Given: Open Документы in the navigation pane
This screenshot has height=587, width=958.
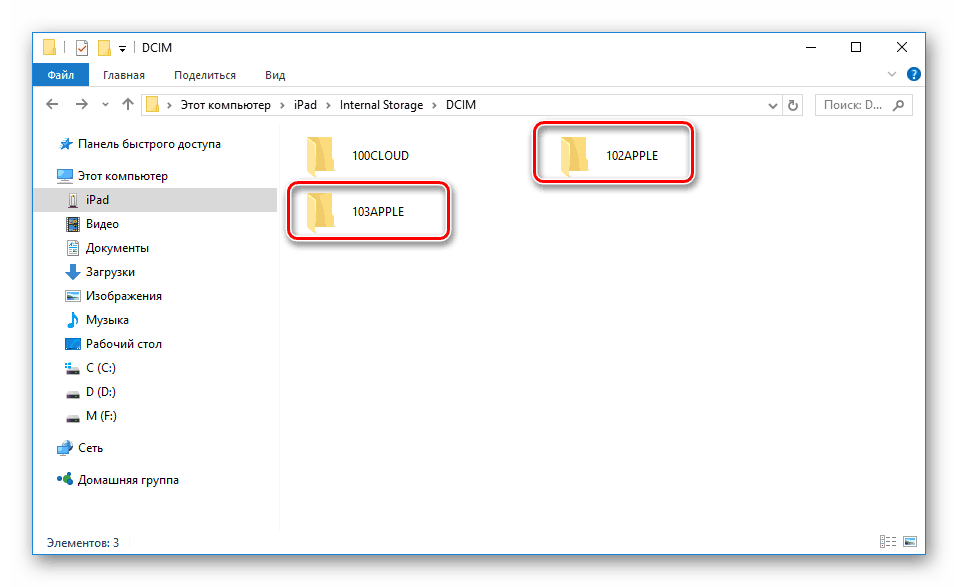Looking at the screenshot, I should click(107, 248).
